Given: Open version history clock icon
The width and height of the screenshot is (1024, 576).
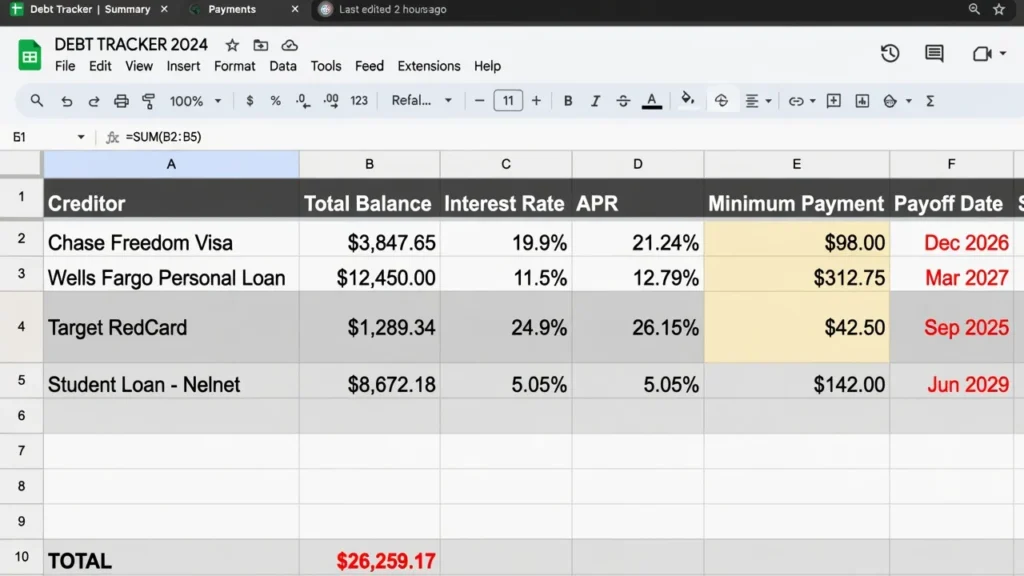Looking at the screenshot, I should (889, 53).
